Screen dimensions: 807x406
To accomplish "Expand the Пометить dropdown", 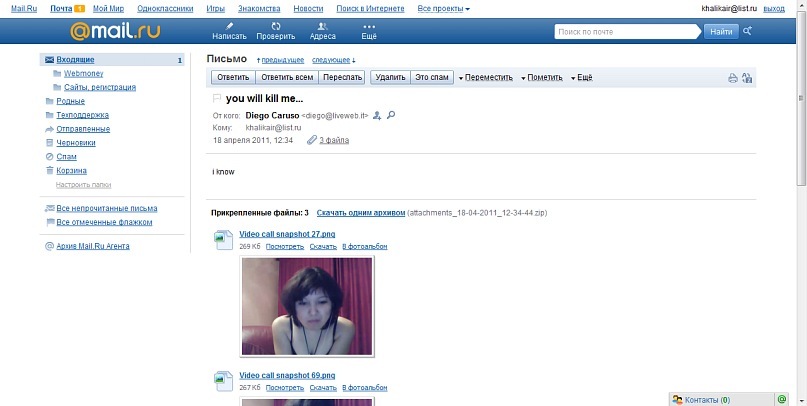I will pos(541,78).
